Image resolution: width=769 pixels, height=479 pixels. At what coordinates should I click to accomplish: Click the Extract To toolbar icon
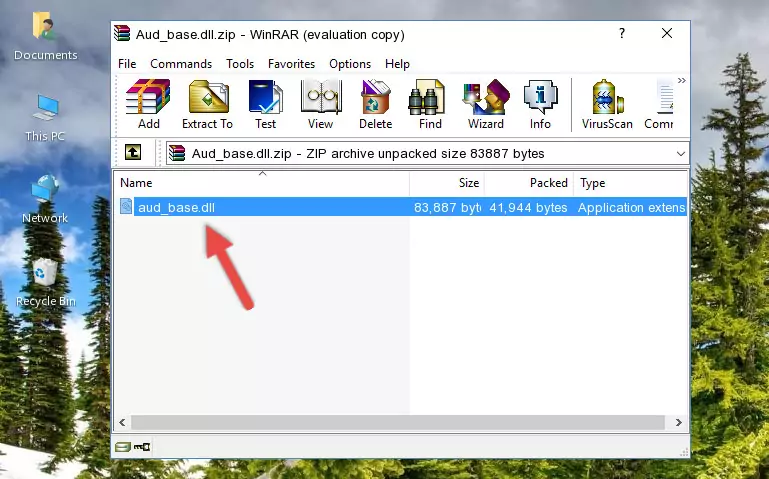207,104
